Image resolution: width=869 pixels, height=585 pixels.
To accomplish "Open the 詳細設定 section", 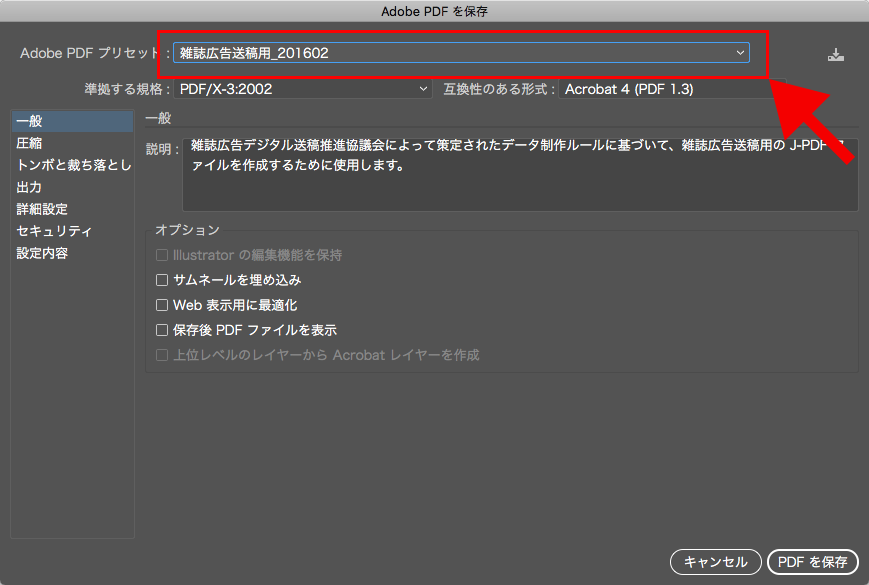I will click(72, 209).
